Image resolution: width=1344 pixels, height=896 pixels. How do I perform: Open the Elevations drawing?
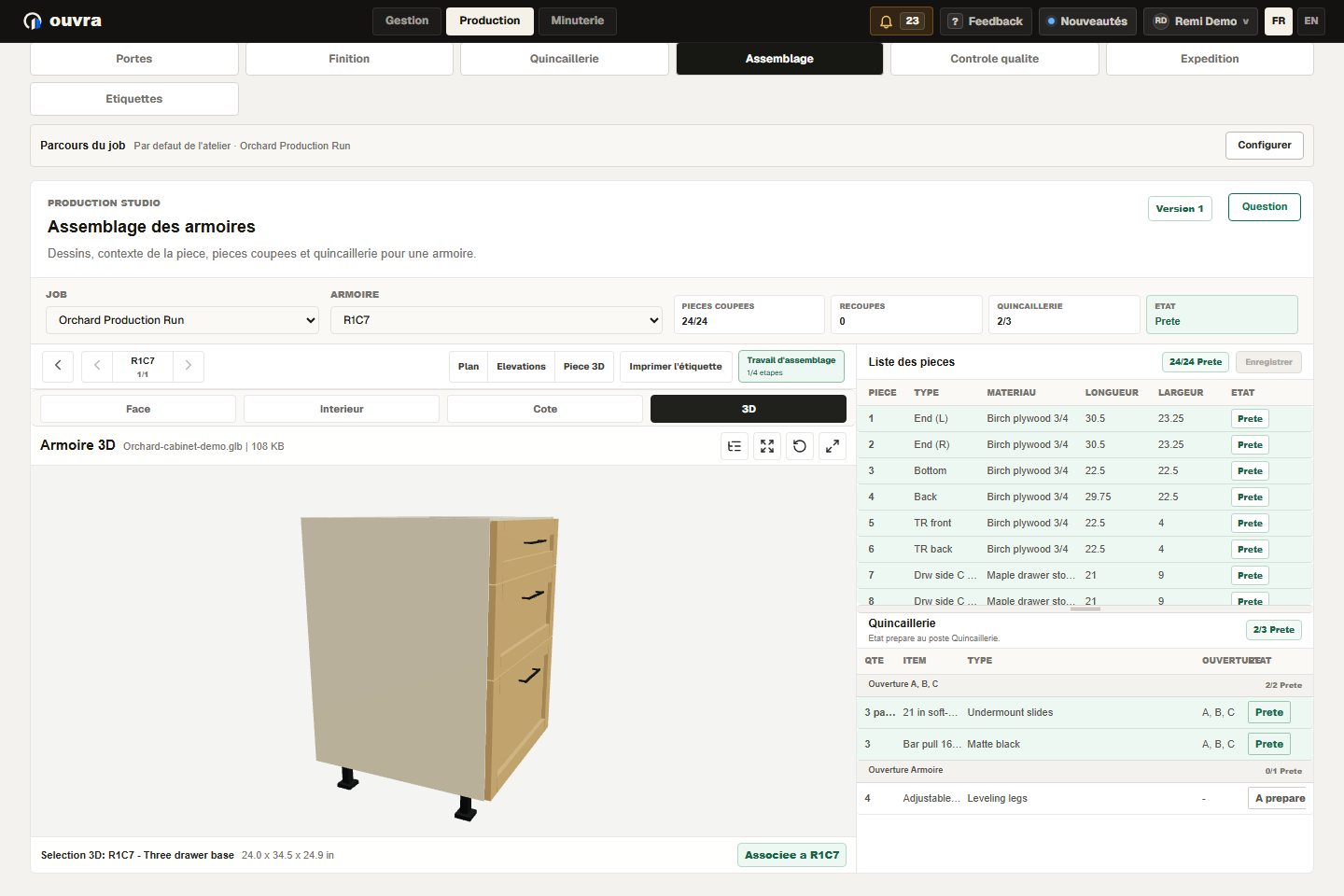point(521,367)
